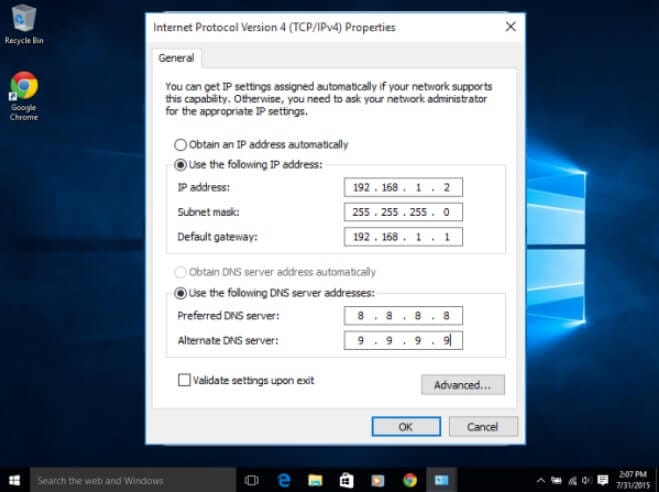659x492 pixels.
Task: Switch to the General tab
Action: [x=176, y=58]
